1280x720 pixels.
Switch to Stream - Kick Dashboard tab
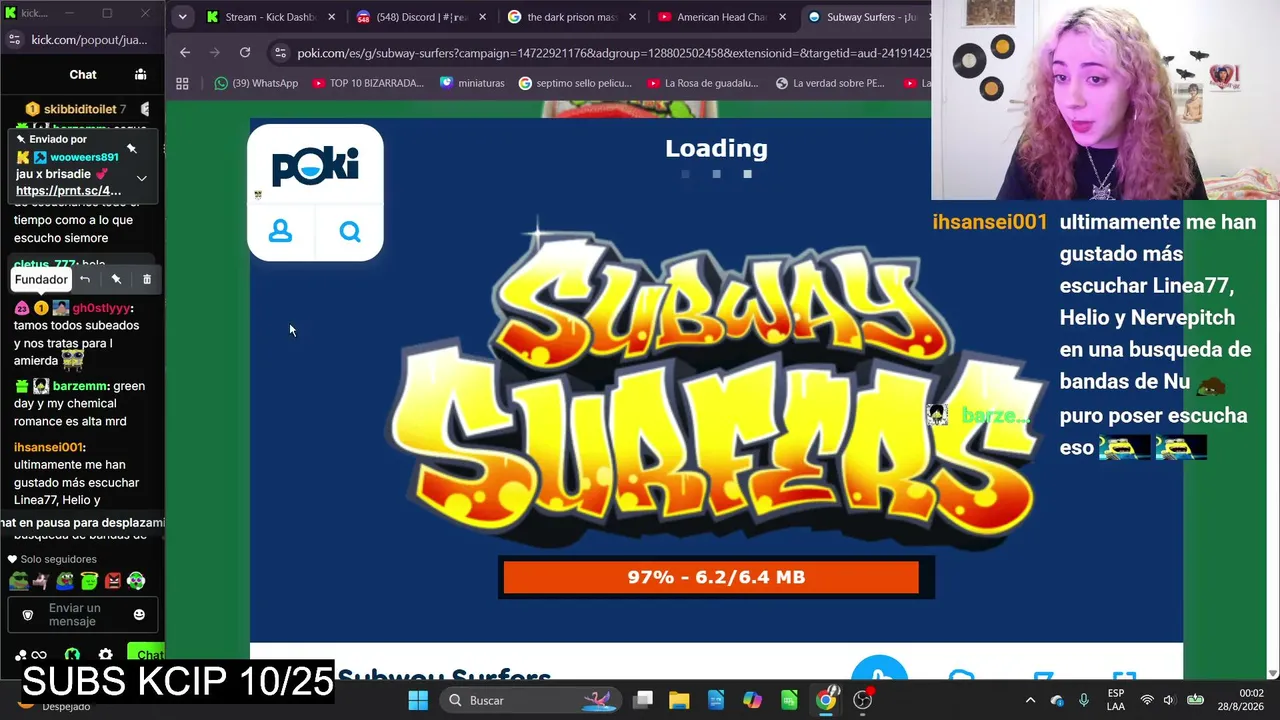271,17
